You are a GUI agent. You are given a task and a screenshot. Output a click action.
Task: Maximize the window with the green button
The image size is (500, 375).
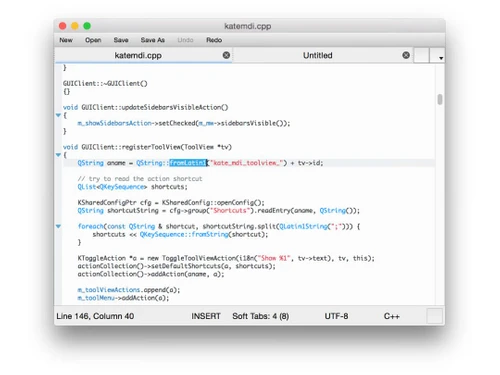pyautogui.click(x=87, y=26)
